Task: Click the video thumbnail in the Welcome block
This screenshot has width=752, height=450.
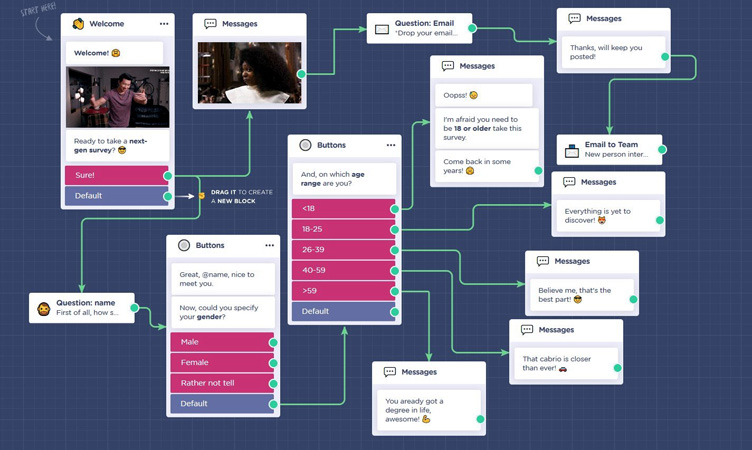Action: pos(118,97)
